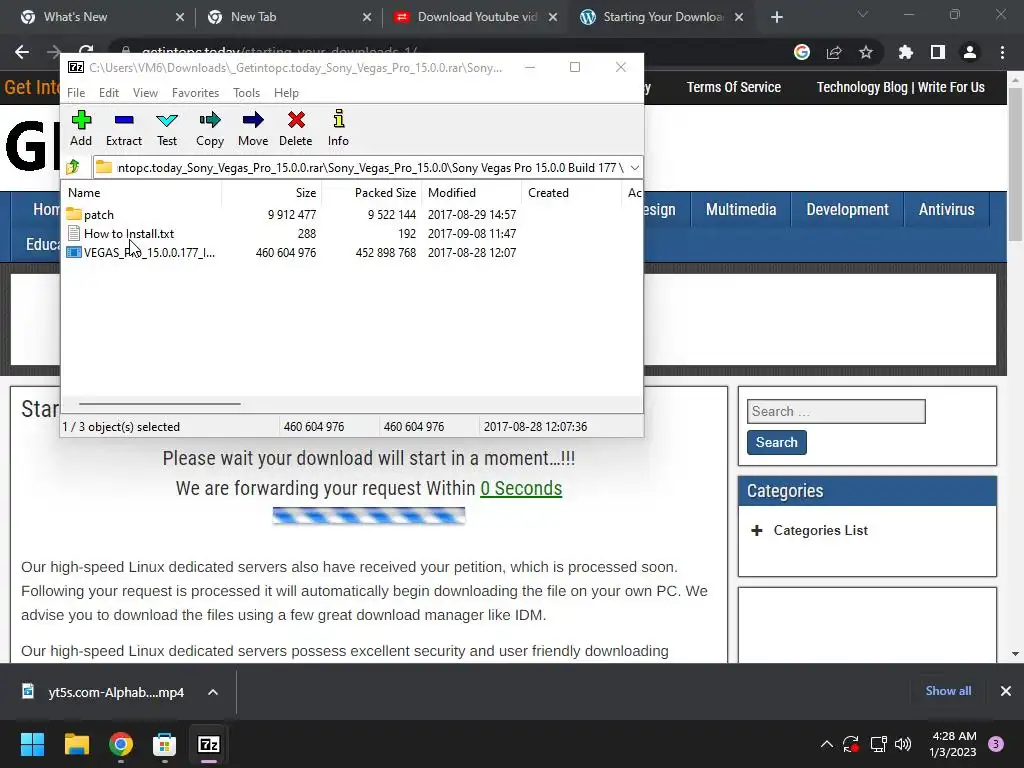This screenshot has width=1024, height=768.
Task: Open the Development category on the website
Action: point(847,209)
